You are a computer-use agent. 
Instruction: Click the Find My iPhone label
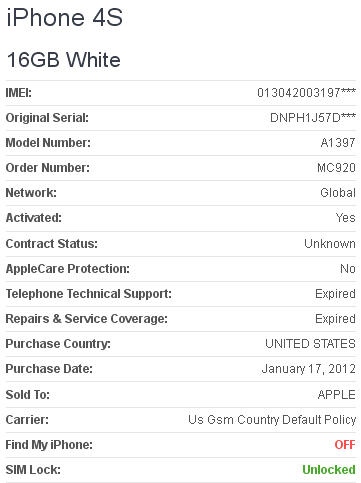pyautogui.click(x=49, y=445)
